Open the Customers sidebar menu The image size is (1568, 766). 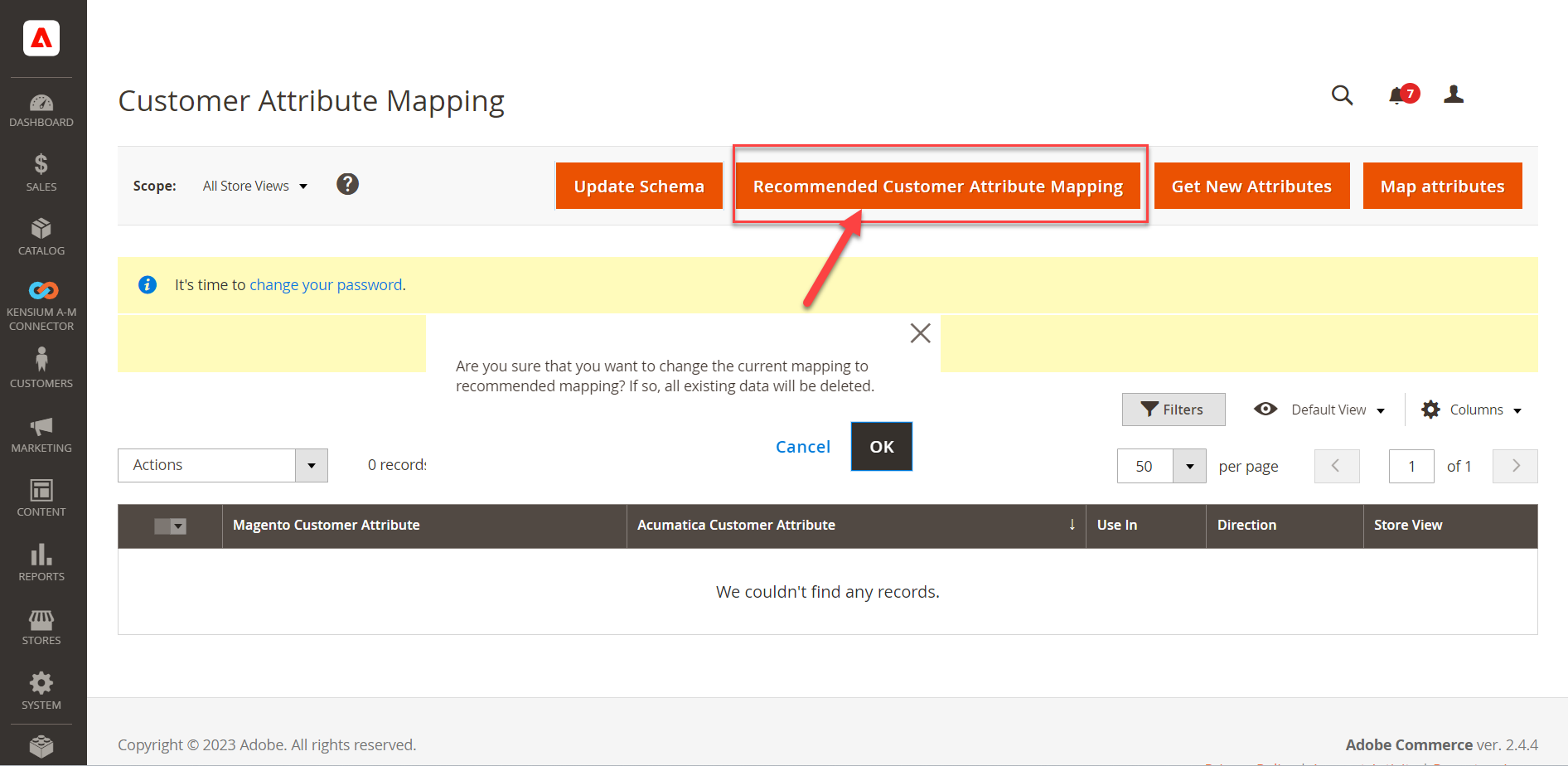(41, 368)
